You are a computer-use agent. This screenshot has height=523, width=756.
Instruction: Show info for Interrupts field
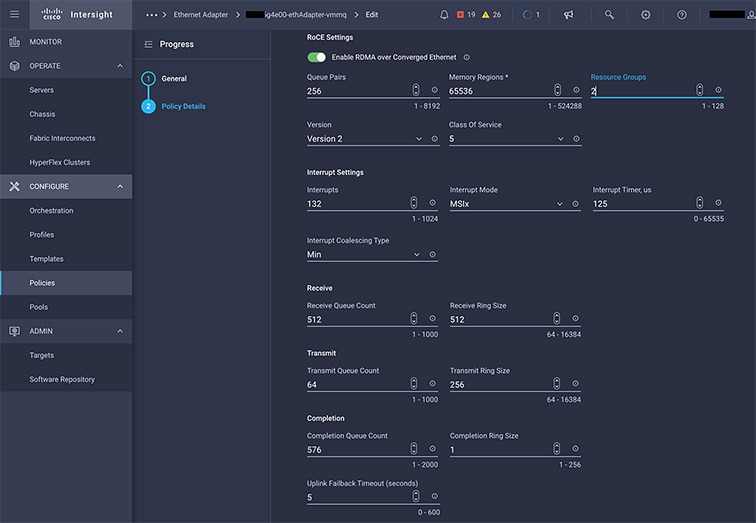point(432,203)
